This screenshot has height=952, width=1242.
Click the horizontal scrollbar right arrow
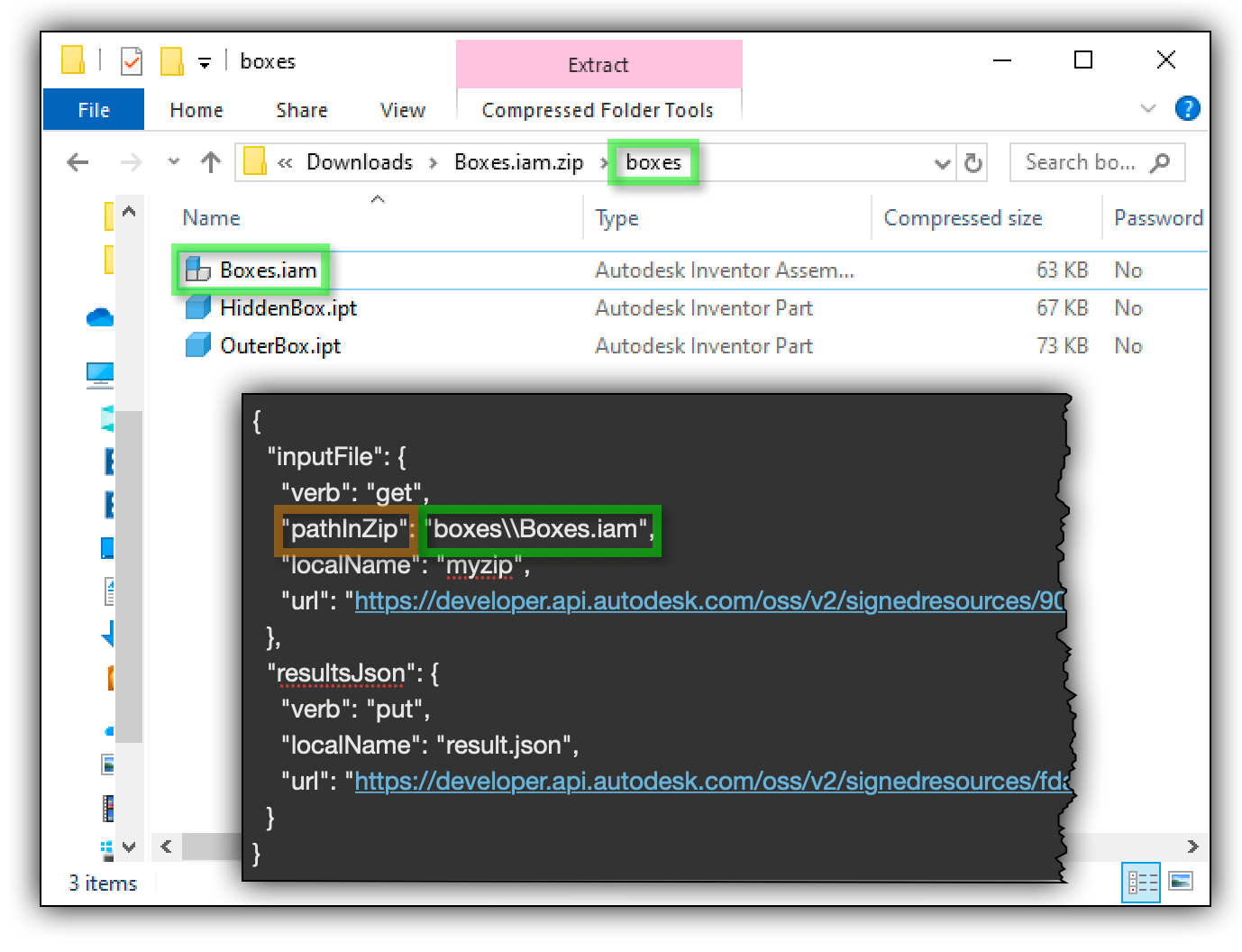click(1192, 847)
